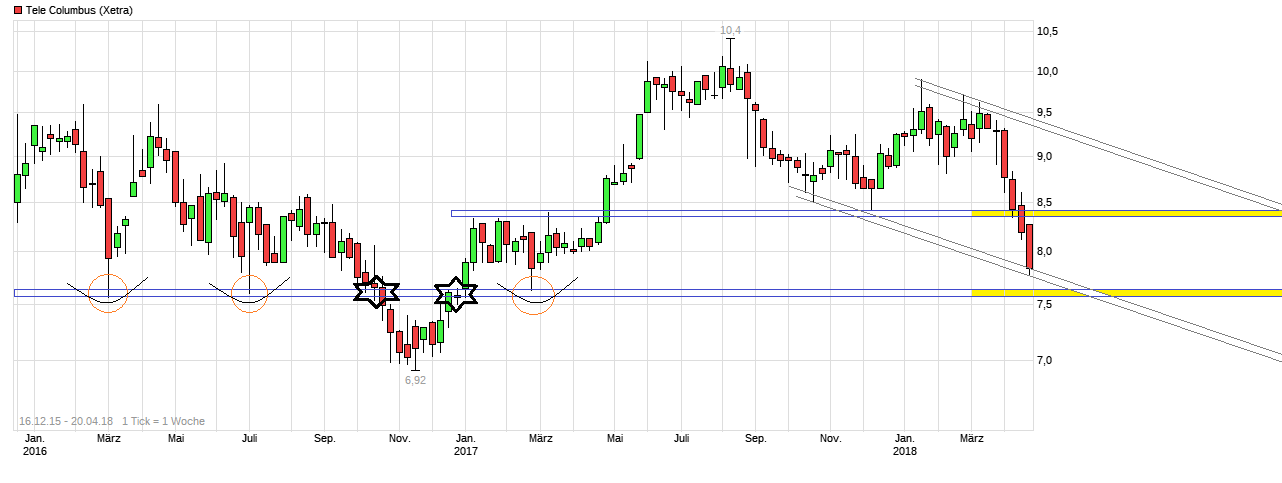Click the last red candlestick at chart's right end
The width and height of the screenshot is (1282, 483).
1029,246
